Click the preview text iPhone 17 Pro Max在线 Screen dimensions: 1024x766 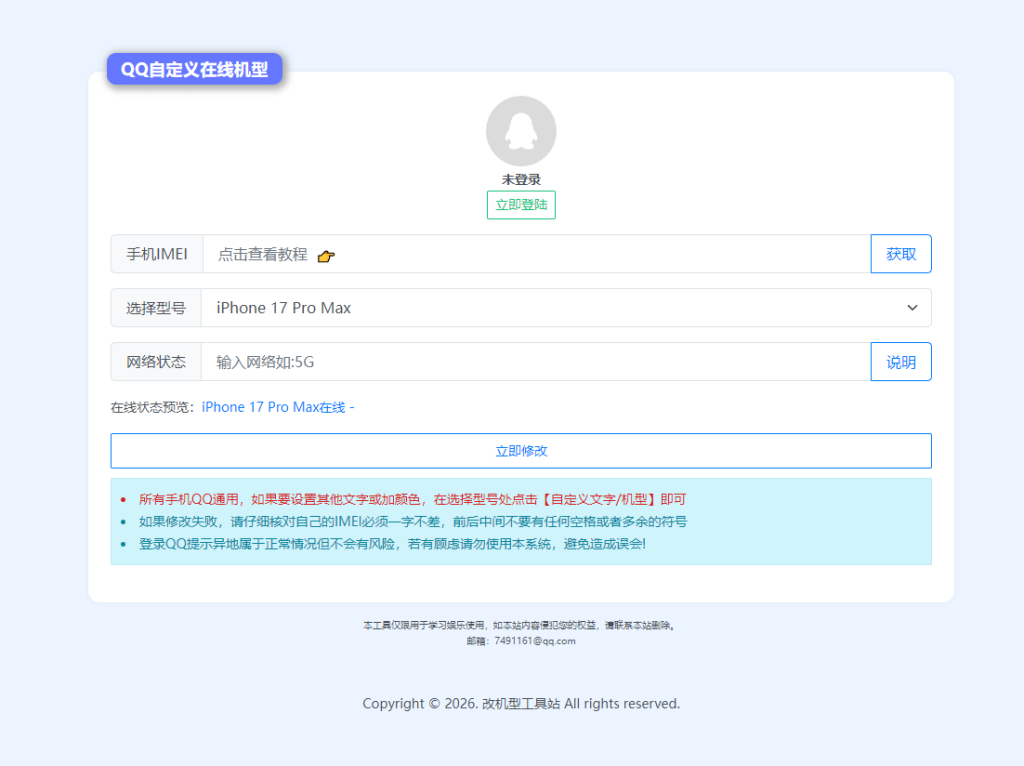click(278, 407)
